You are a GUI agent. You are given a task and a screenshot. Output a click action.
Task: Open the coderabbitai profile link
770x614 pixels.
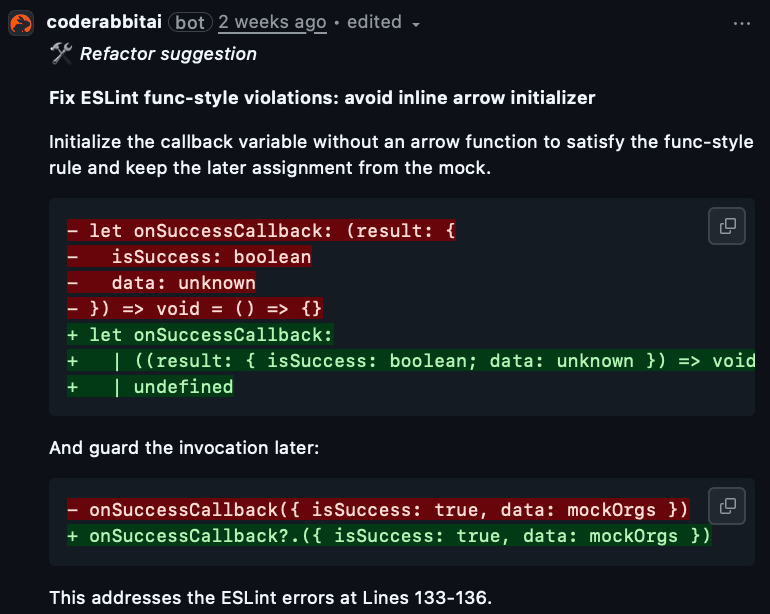(103, 22)
